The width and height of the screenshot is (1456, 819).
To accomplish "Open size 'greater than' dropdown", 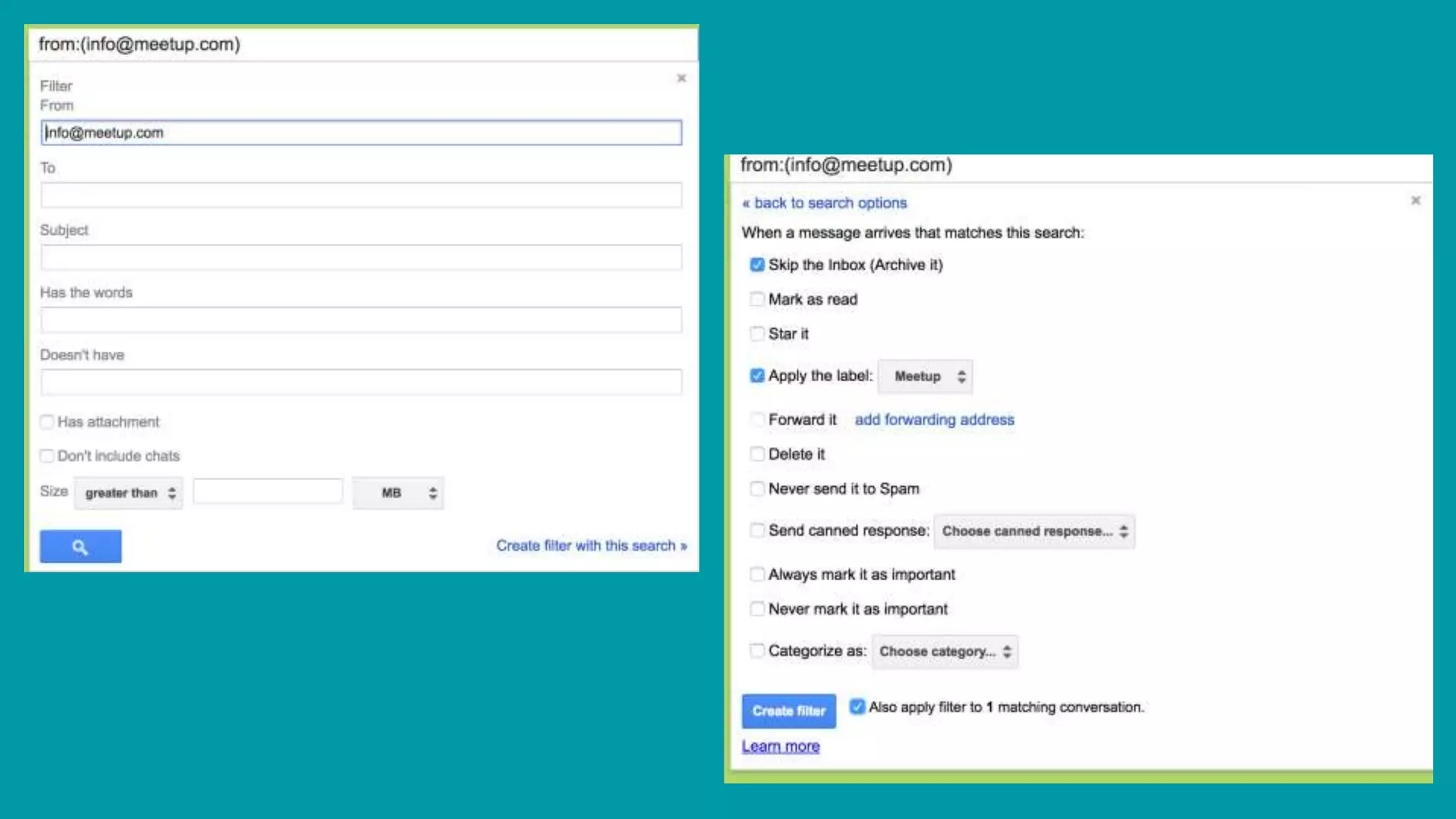I will [x=129, y=493].
